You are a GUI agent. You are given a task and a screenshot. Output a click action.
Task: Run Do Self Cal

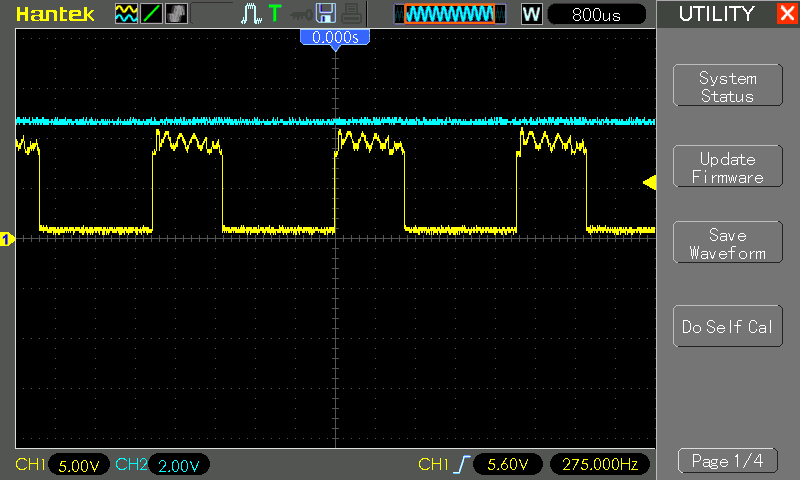[x=727, y=327]
